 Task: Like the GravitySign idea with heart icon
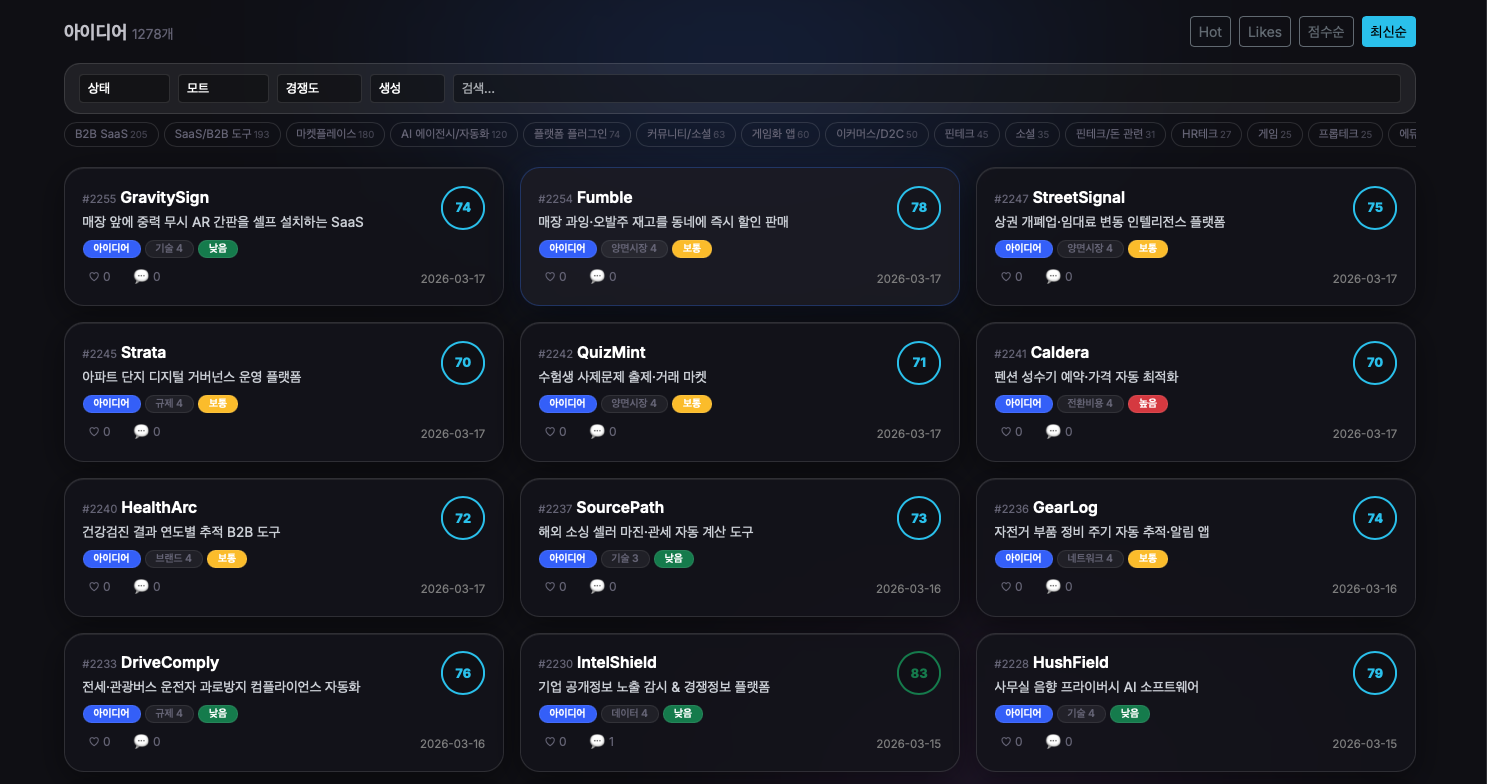94,277
